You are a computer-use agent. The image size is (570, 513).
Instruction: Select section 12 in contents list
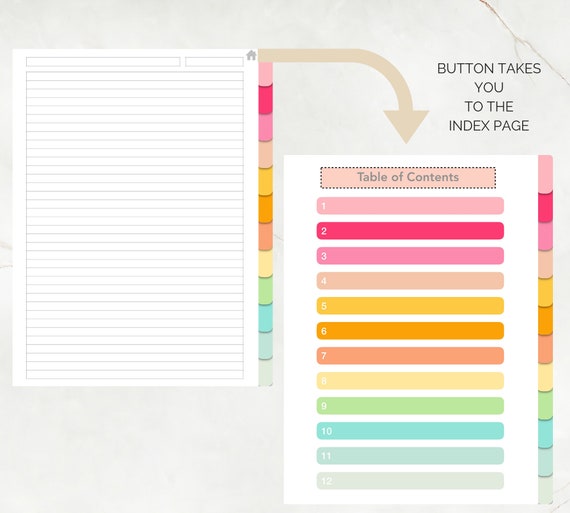click(410, 481)
